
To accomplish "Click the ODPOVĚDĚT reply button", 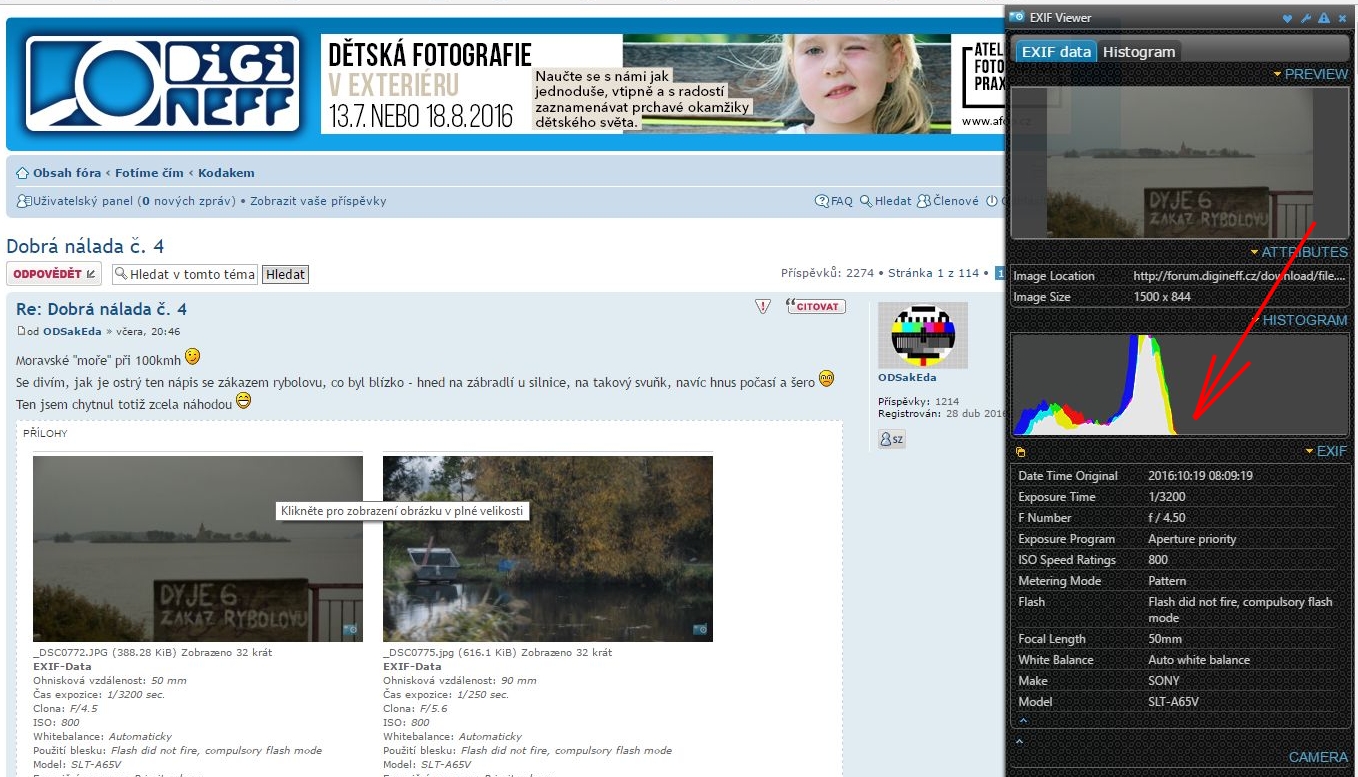I will (55, 274).
